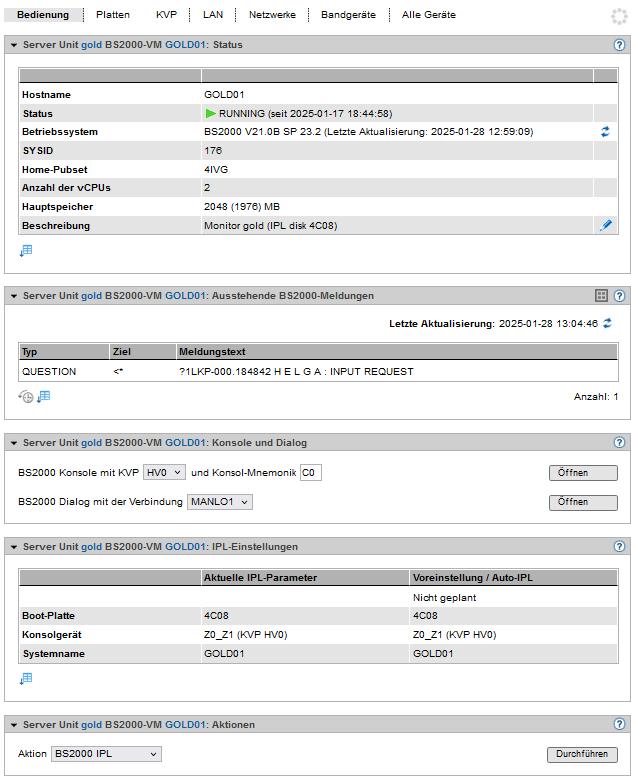
Task: Click Durchführen to execute the action
Action: [x=582, y=755]
